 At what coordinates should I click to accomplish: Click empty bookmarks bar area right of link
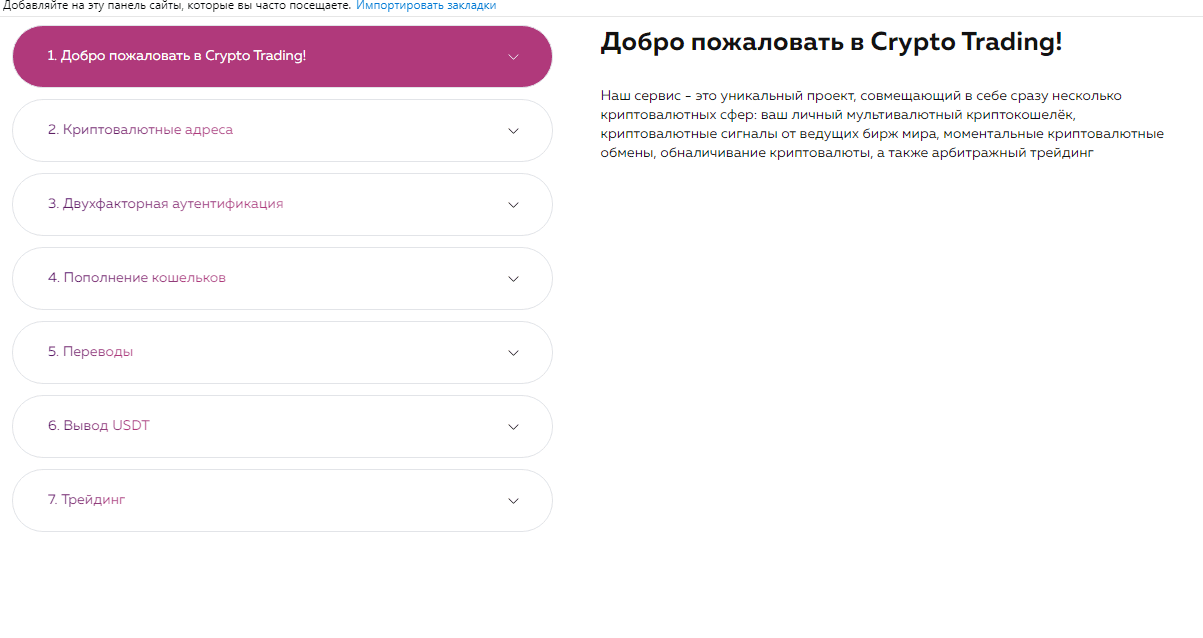click(x=850, y=6)
